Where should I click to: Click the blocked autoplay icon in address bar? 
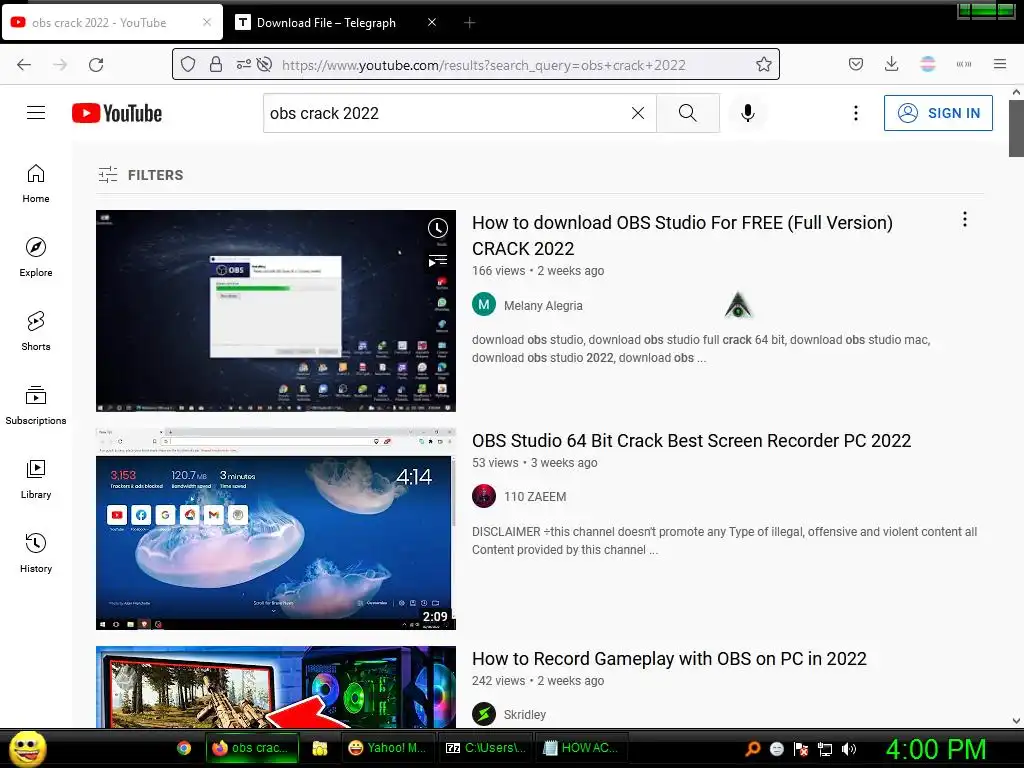click(x=264, y=64)
